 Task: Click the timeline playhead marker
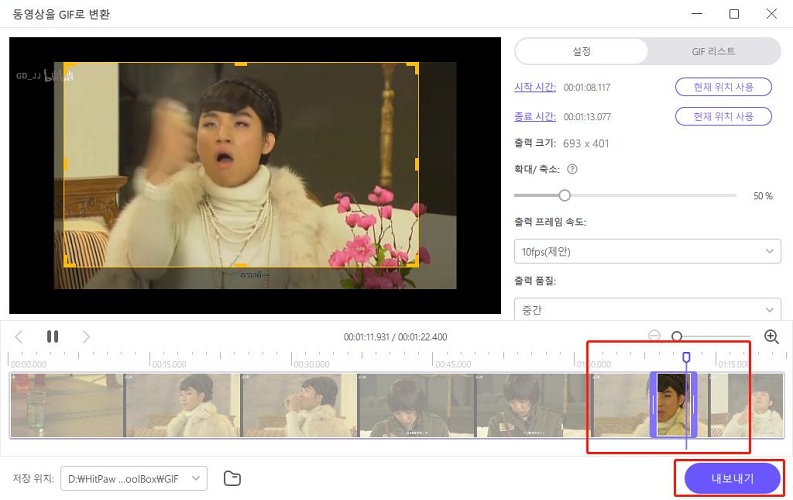[686, 357]
